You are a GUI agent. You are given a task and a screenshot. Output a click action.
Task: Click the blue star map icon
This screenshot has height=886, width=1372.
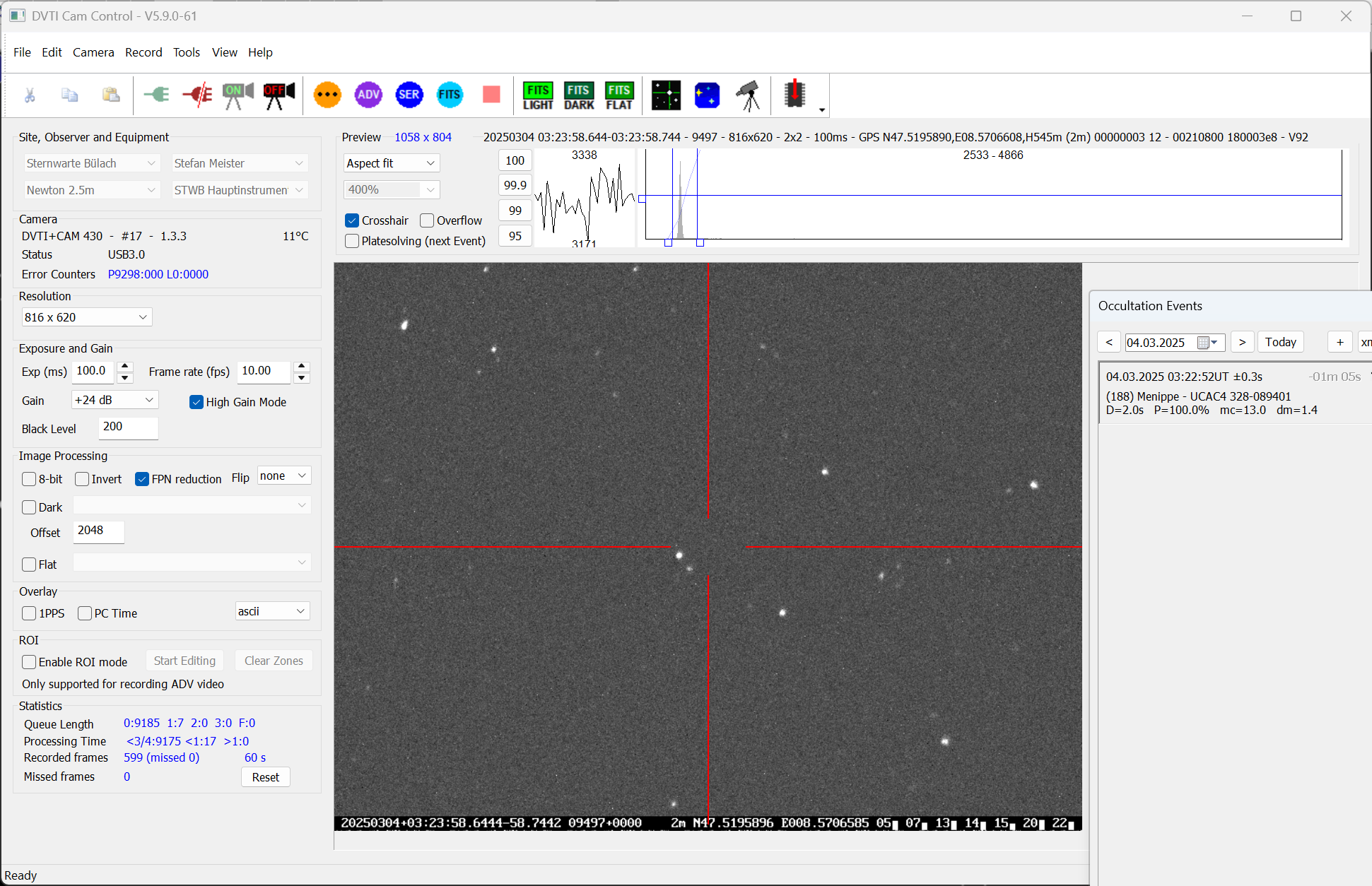pos(707,95)
